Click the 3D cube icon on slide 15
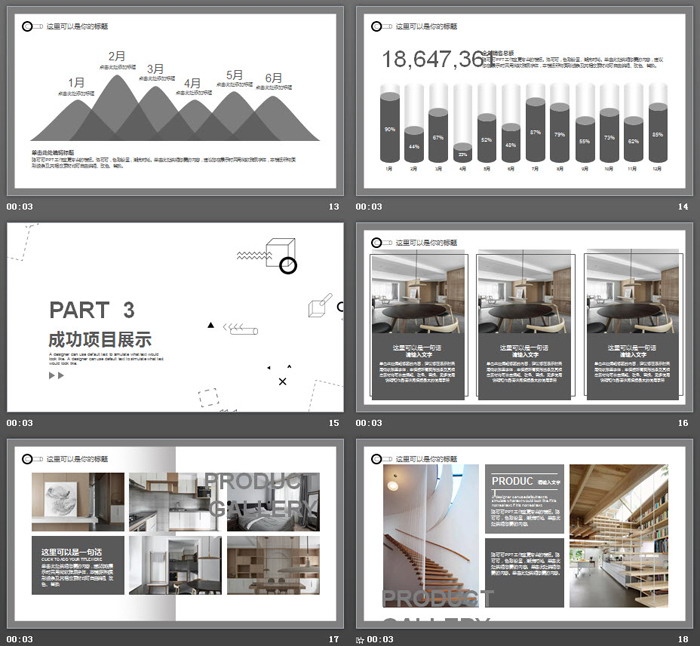 (x=279, y=248)
